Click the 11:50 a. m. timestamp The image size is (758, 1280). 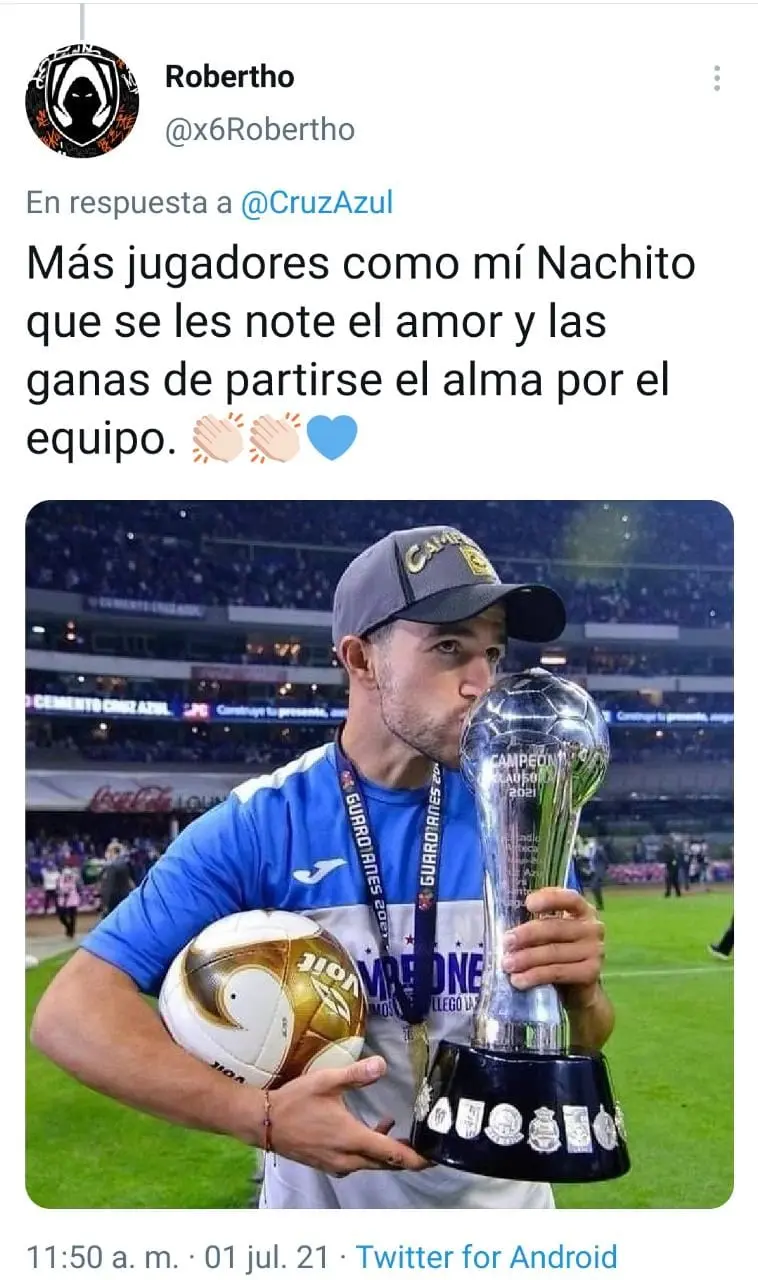pos(104,1256)
